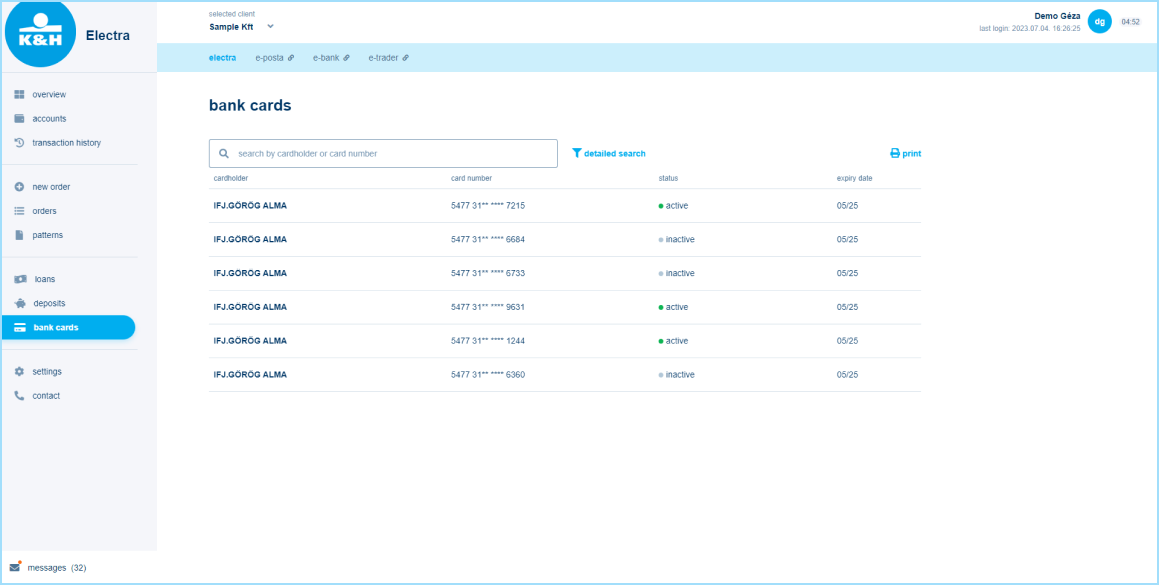Open messages envelope icon at bottom

pyautogui.click(x=15, y=567)
